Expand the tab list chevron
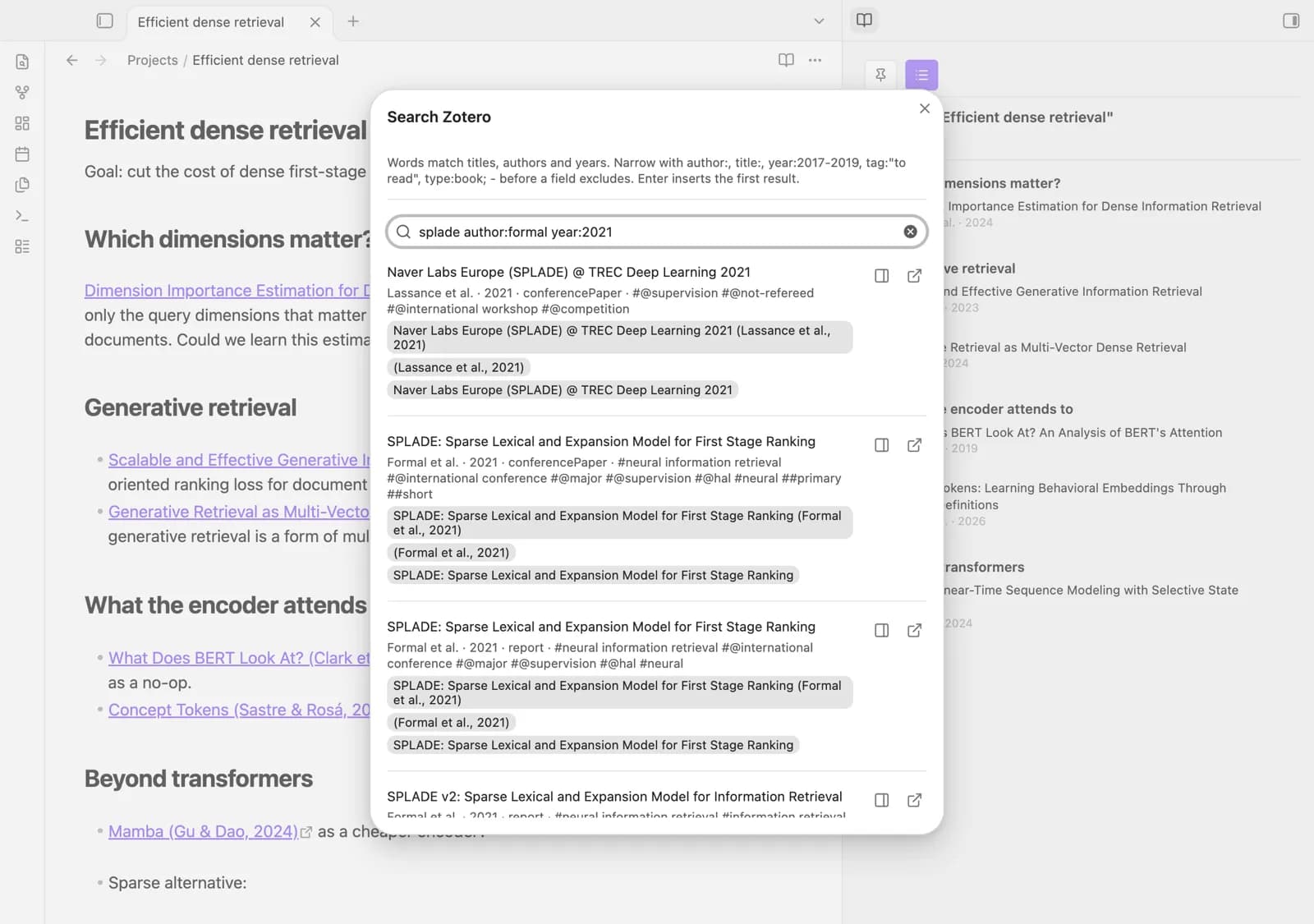The height and width of the screenshot is (924, 1314). tap(819, 21)
